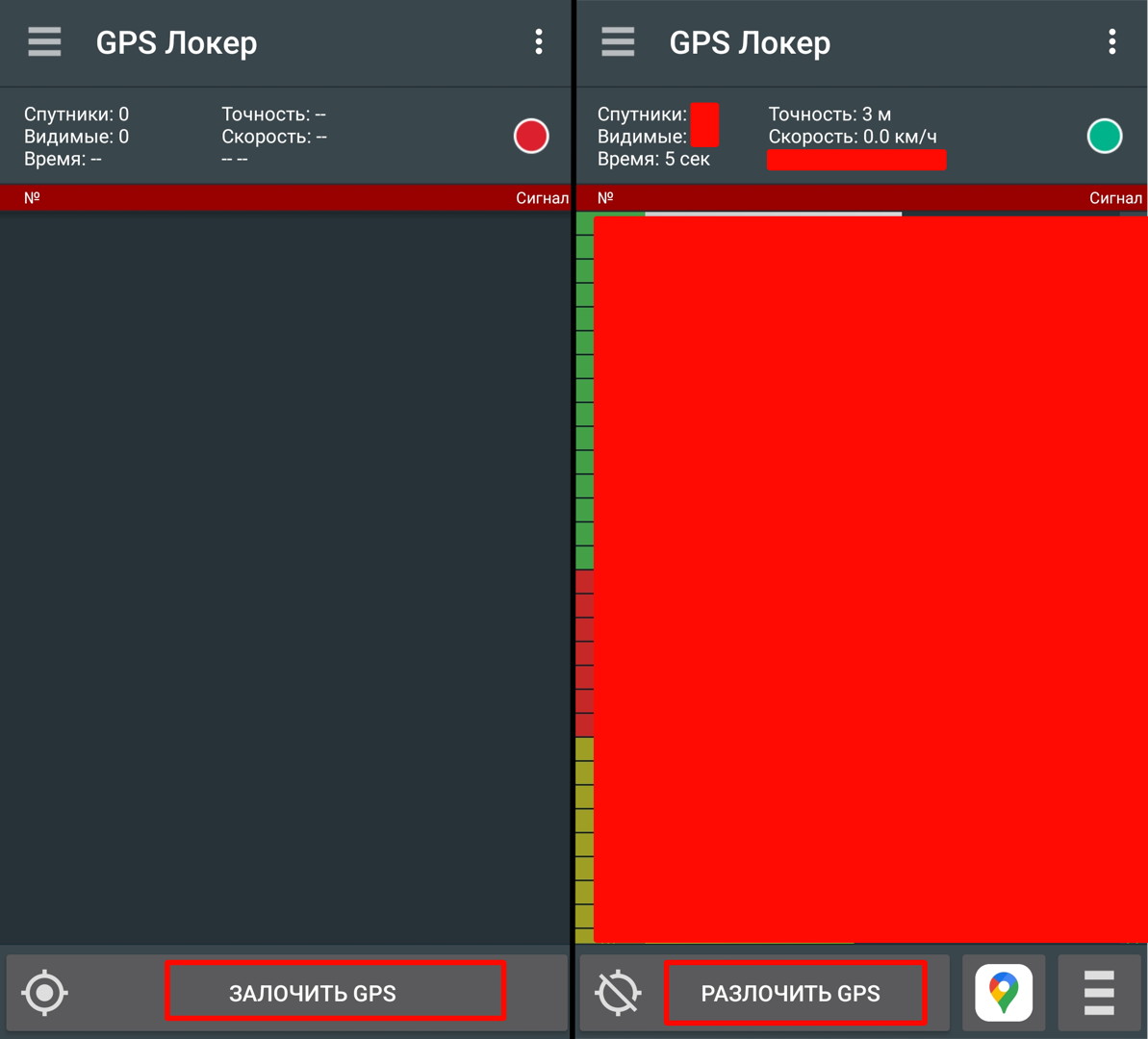Screen dimensions: 1148x1039
Task: Tap the red GPS status circle
Action: click(531, 136)
